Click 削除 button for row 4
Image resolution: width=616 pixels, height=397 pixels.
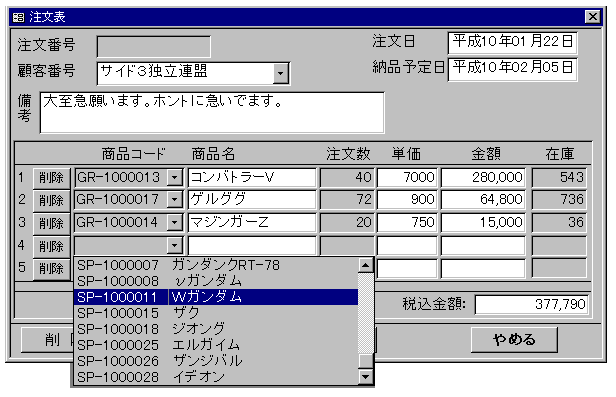click(51, 246)
